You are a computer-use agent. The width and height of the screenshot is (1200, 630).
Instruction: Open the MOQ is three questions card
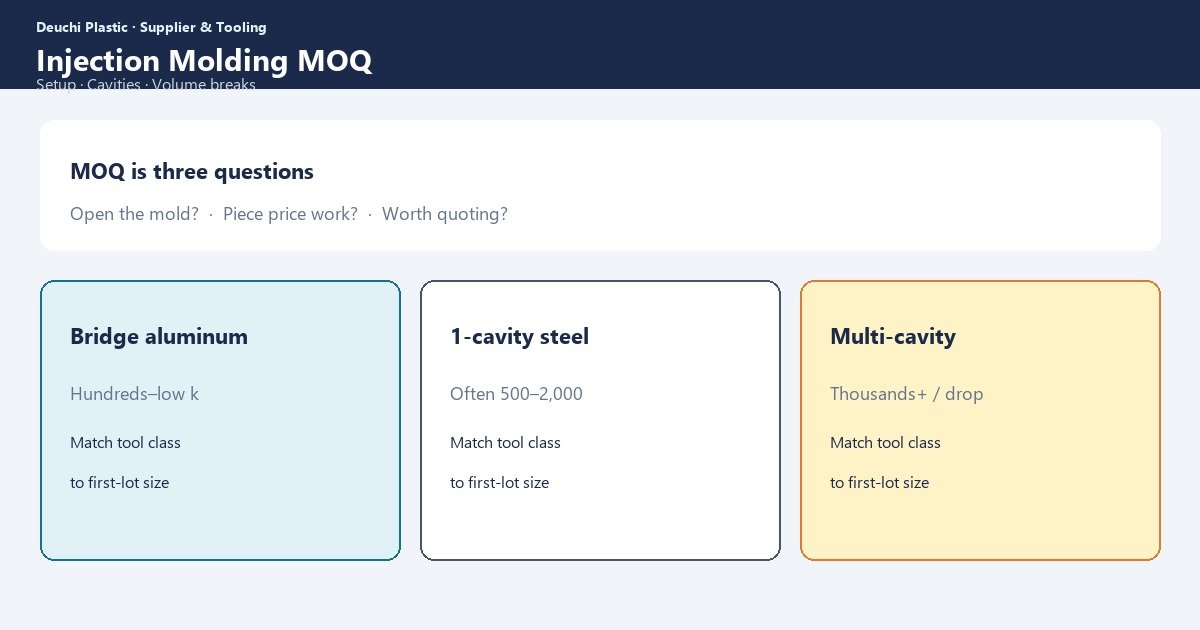click(x=600, y=185)
